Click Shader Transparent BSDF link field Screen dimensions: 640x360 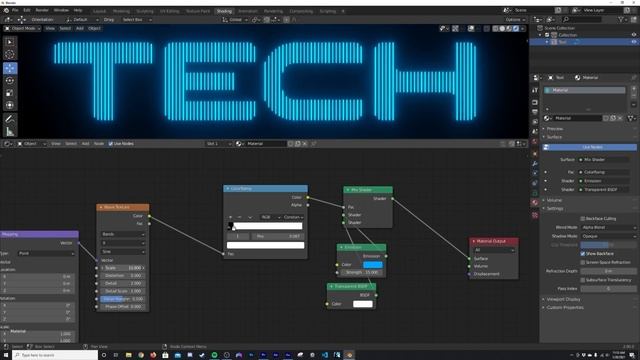(605, 190)
